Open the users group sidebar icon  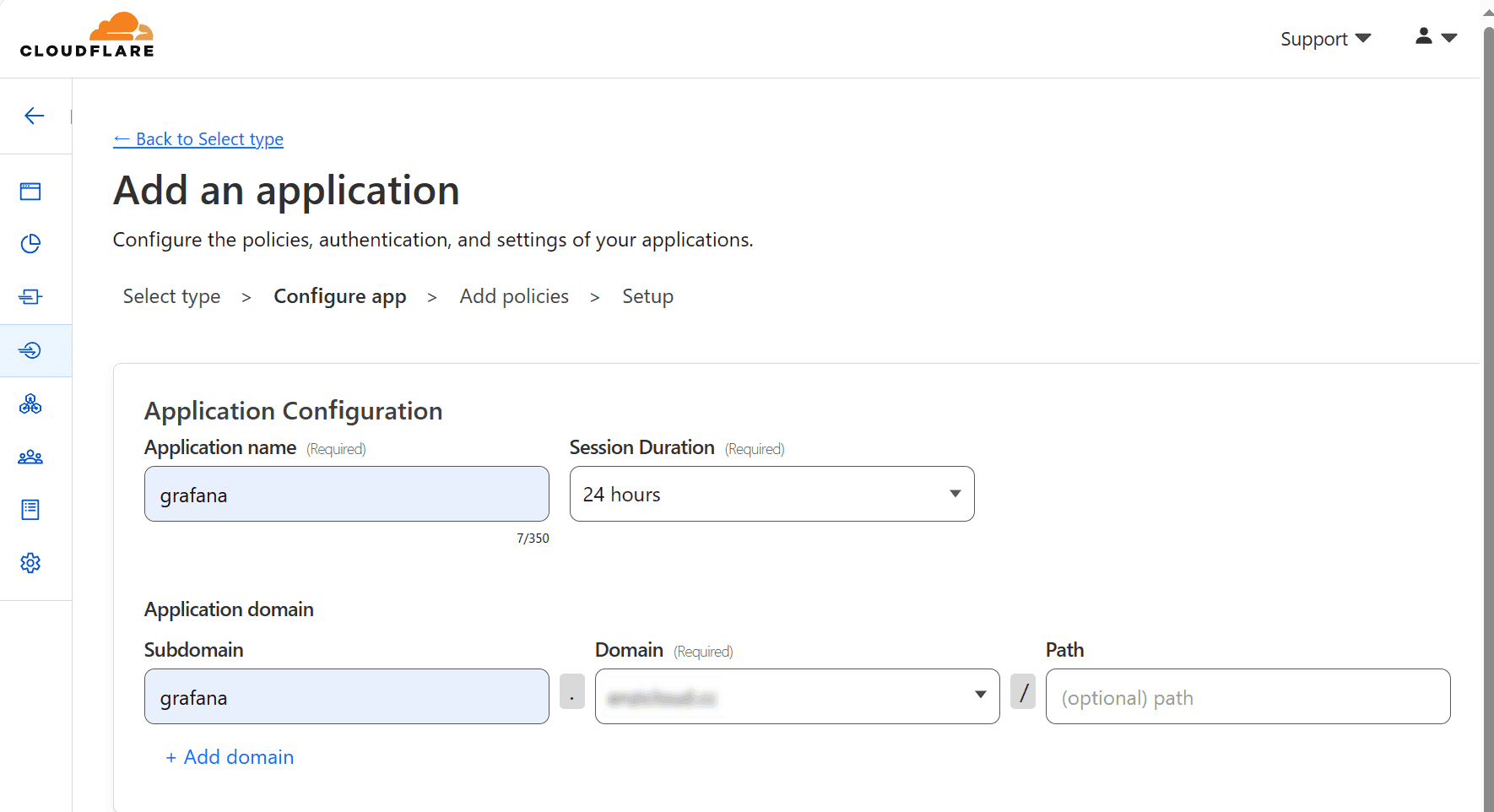[30, 457]
